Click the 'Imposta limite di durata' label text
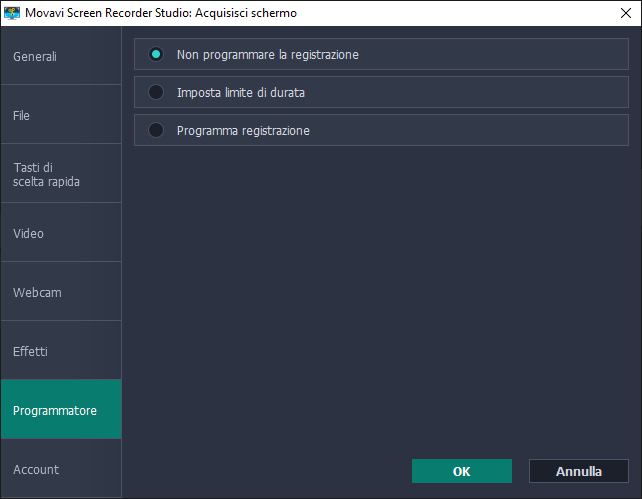Image resolution: width=642 pixels, height=499 pixels. (241, 93)
